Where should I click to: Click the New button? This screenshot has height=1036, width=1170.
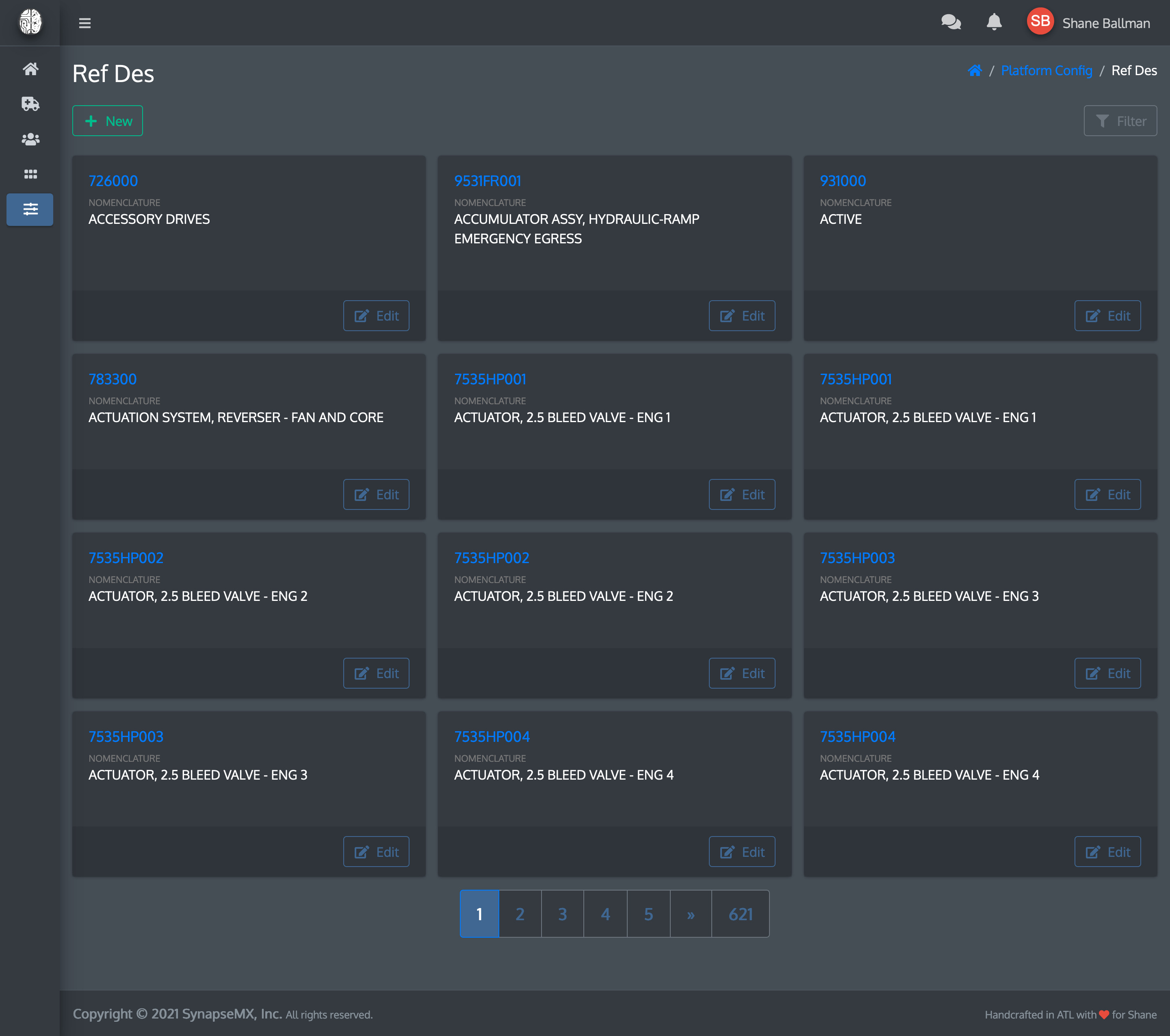click(108, 121)
